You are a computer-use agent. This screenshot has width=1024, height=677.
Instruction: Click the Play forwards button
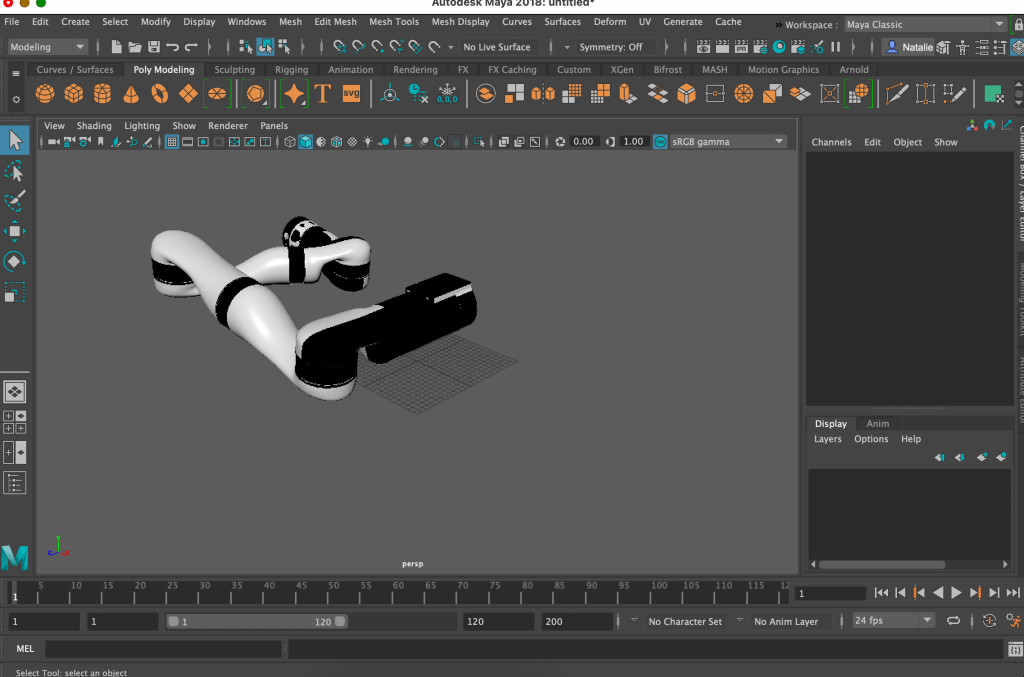[956, 593]
